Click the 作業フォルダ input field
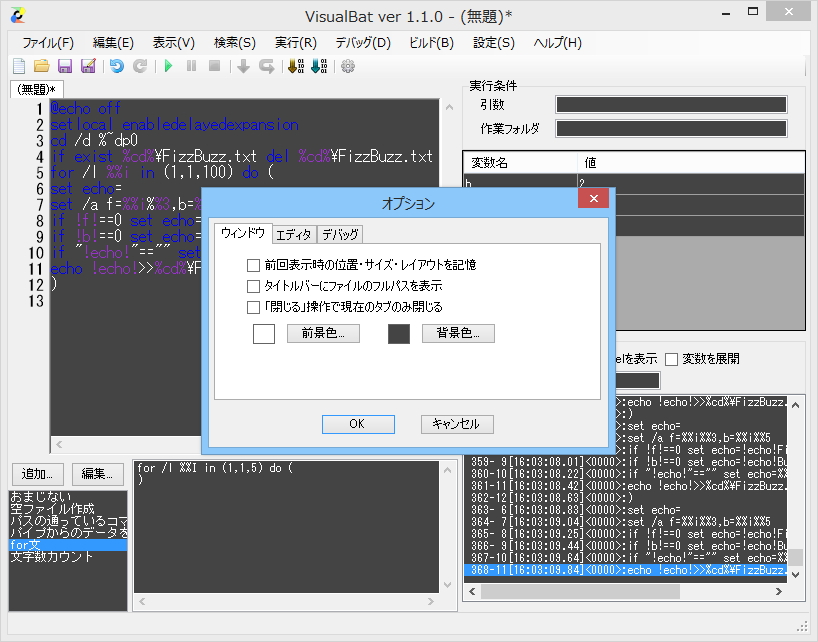 pos(671,128)
